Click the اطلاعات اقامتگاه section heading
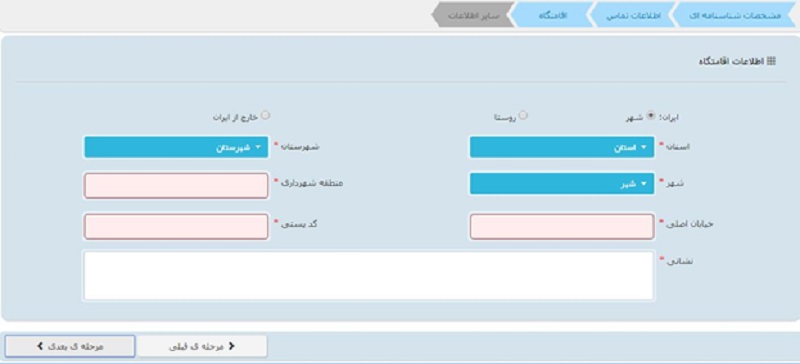This screenshot has height=364, width=800. pos(732,61)
